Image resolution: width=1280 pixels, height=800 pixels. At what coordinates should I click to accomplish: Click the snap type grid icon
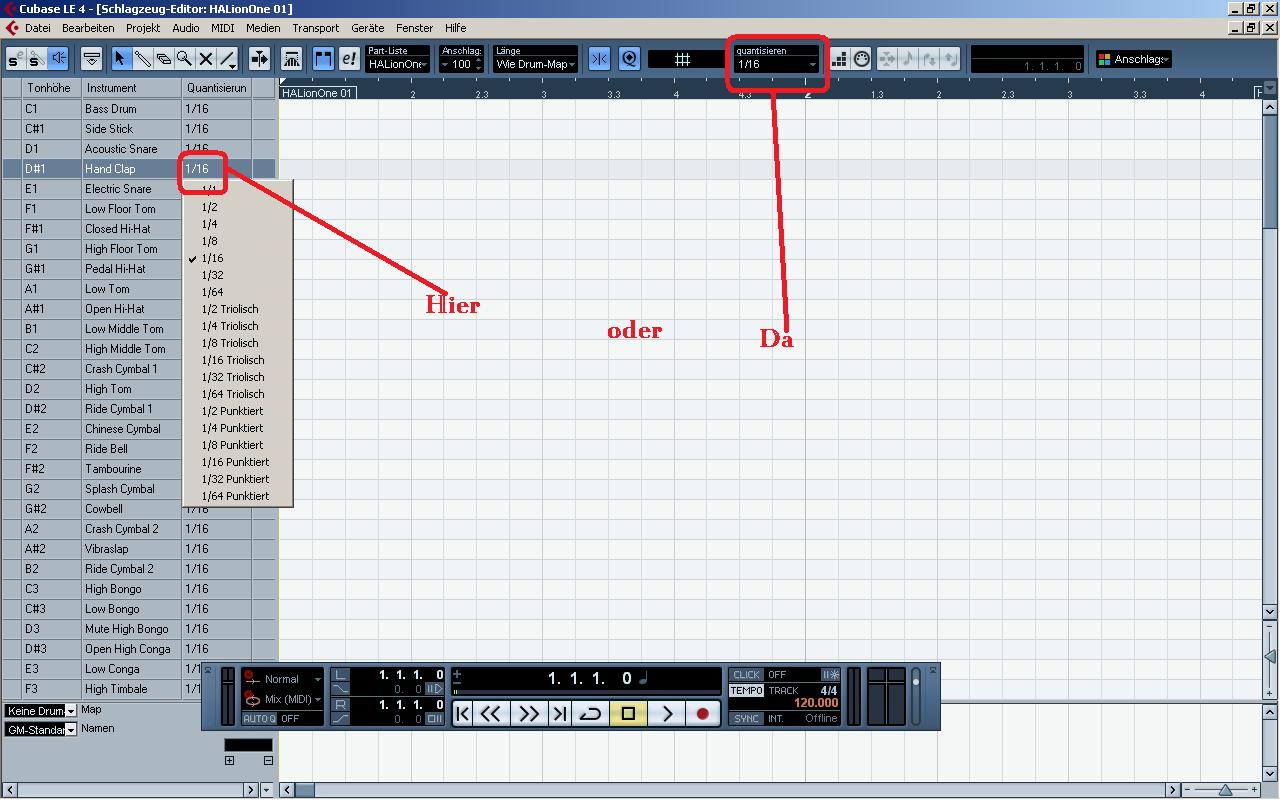[x=683, y=59]
